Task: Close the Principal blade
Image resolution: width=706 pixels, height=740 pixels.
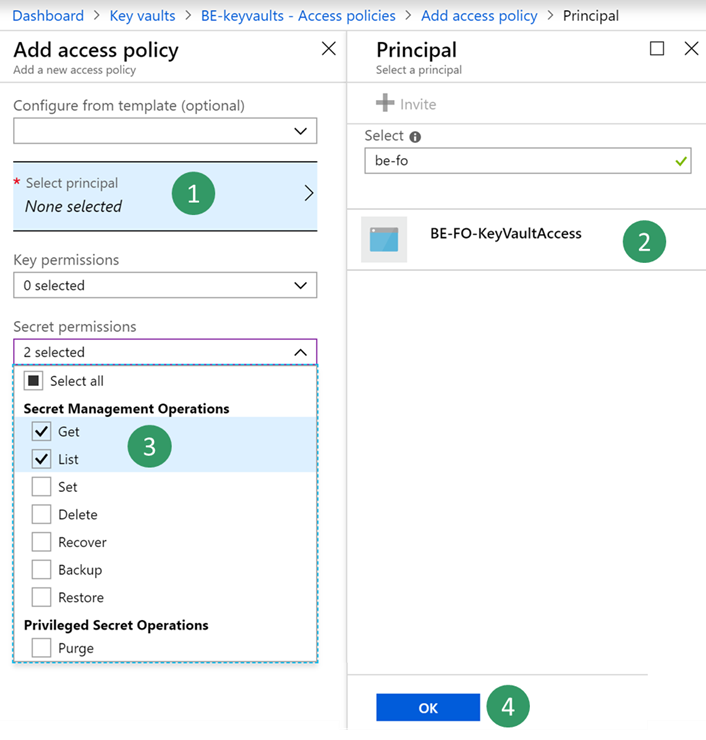Action: coord(691,48)
